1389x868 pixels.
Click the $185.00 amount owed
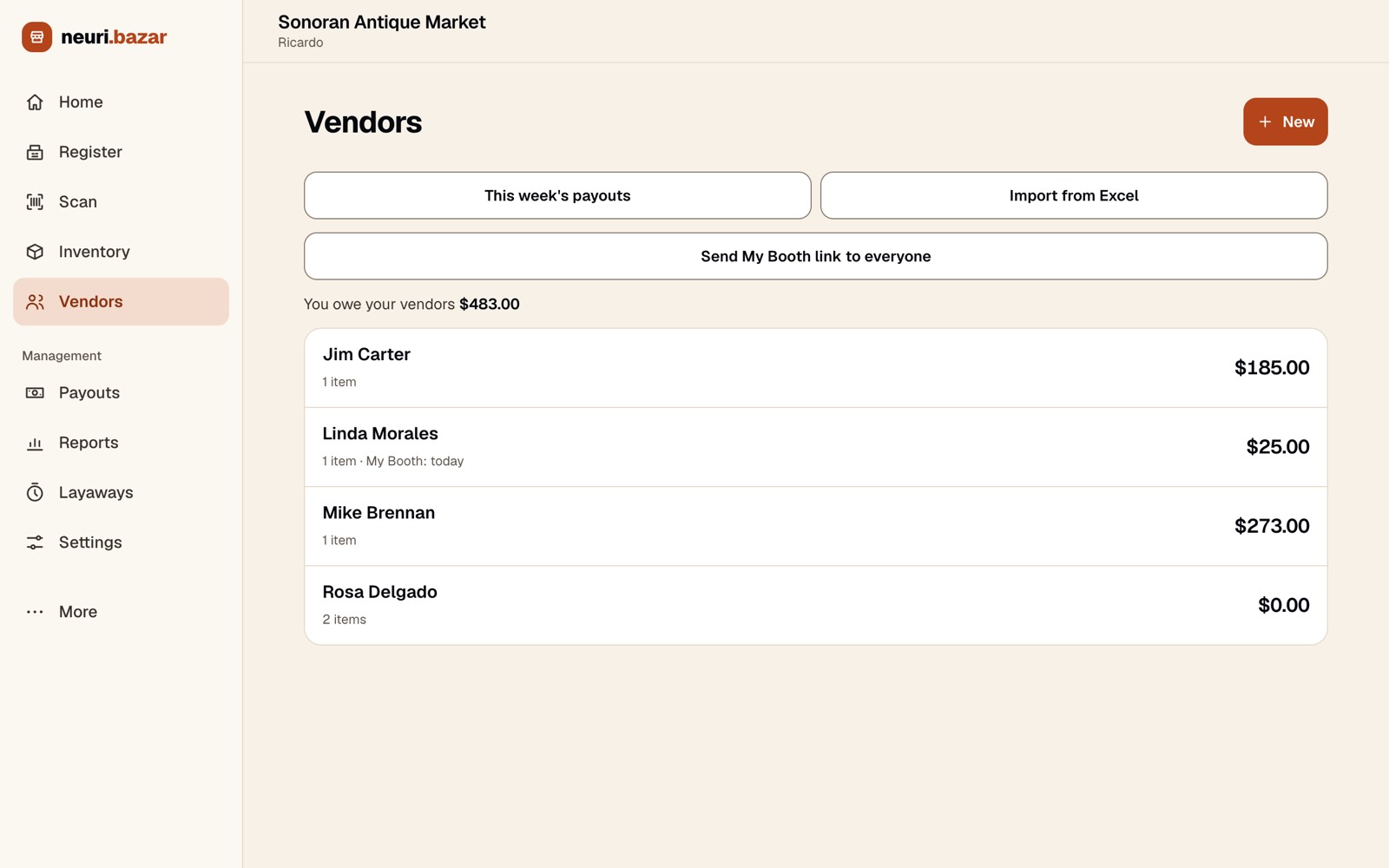[x=1272, y=368]
